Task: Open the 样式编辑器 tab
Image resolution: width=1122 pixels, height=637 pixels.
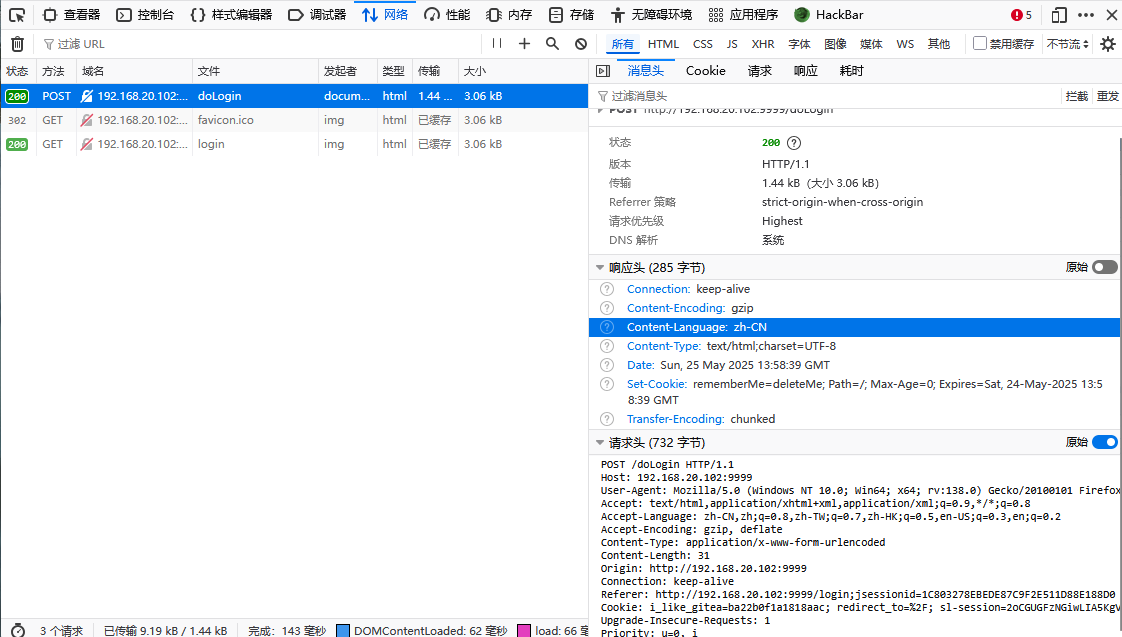Action: (x=231, y=15)
